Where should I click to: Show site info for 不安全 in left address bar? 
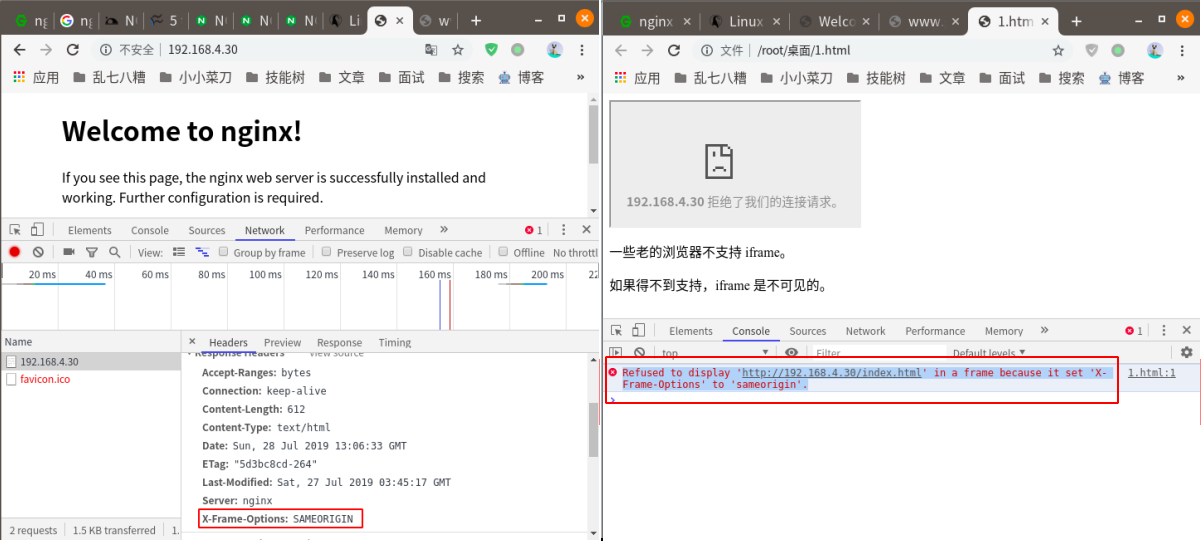128,50
